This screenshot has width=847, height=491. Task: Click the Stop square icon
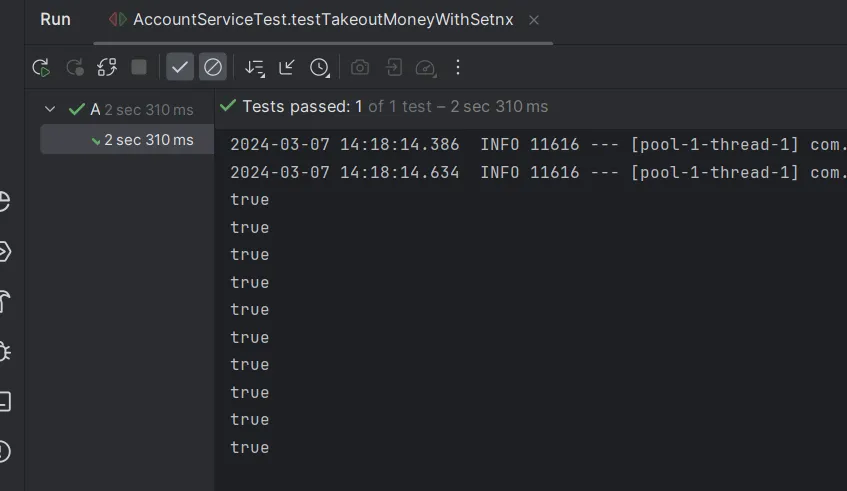[x=139, y=68]
